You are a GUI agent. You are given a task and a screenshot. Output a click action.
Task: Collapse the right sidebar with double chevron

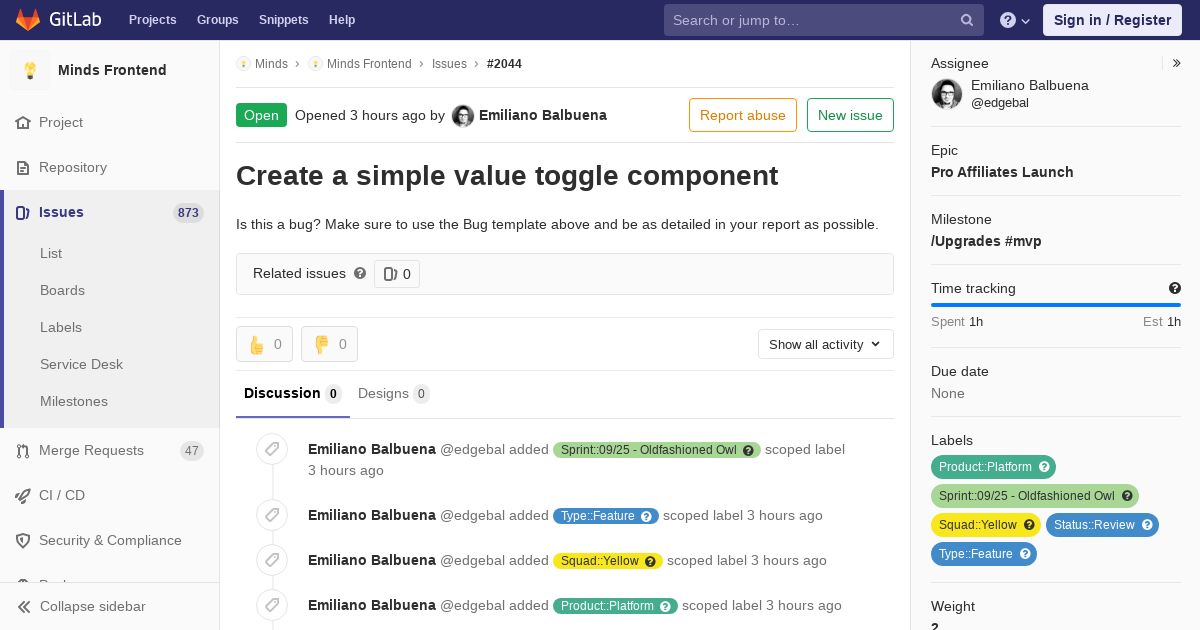click(x=1177, y=63)
